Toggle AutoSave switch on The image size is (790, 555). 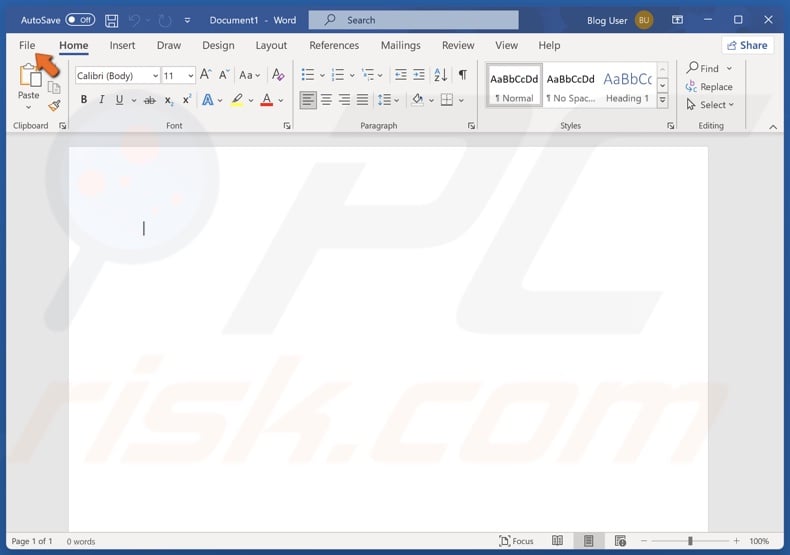coord(80,20)
